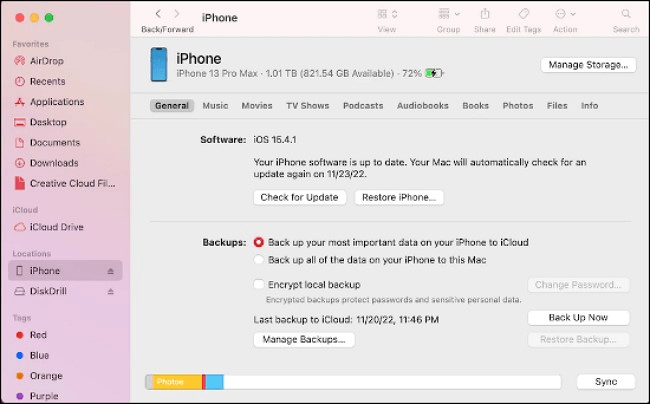Click Manage Storage button
This screenshot has width=650, height=404.
tap(588, 65)
